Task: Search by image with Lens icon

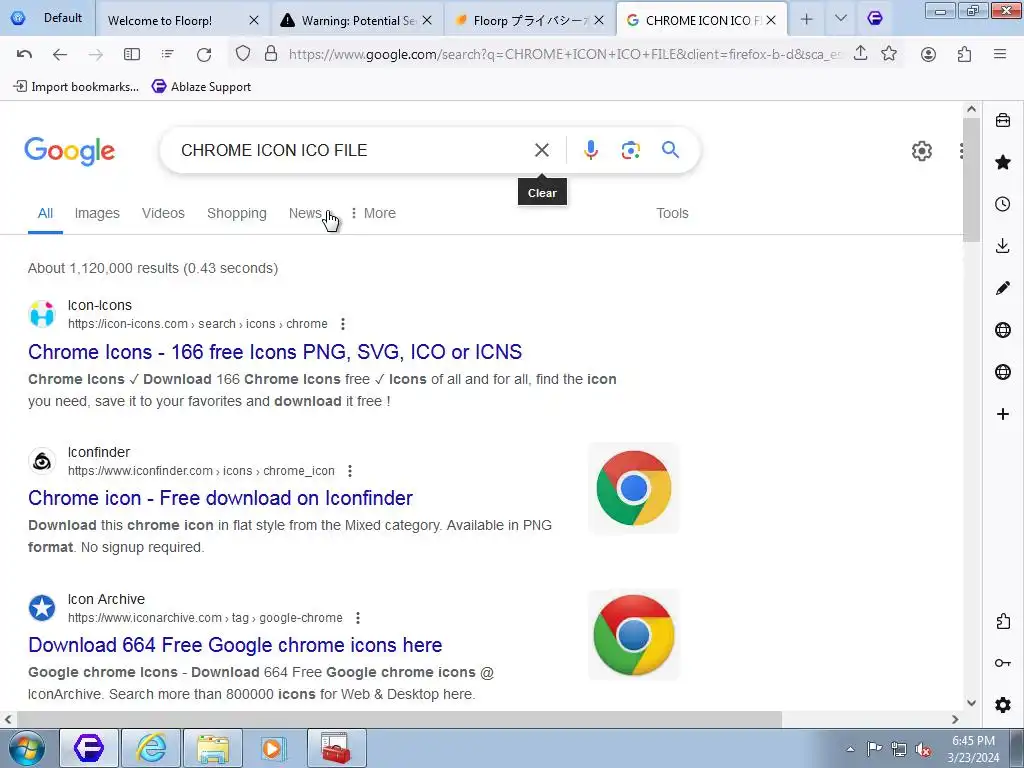Action: pos(630,150)
